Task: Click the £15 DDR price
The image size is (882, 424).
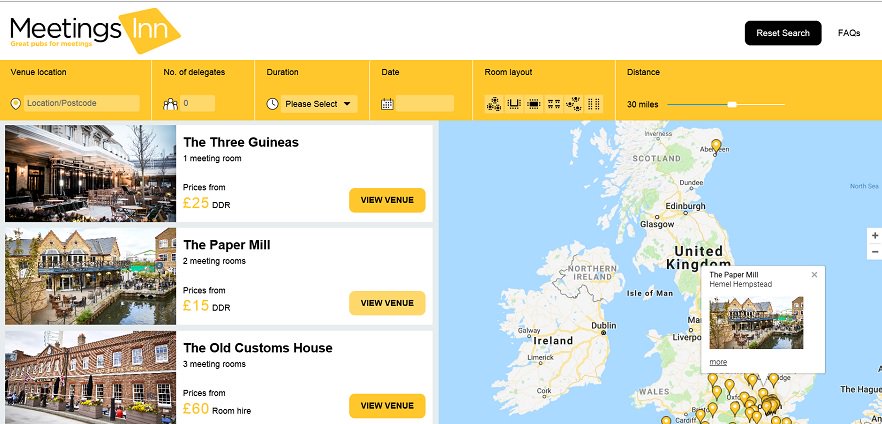Action: [206, 306]
